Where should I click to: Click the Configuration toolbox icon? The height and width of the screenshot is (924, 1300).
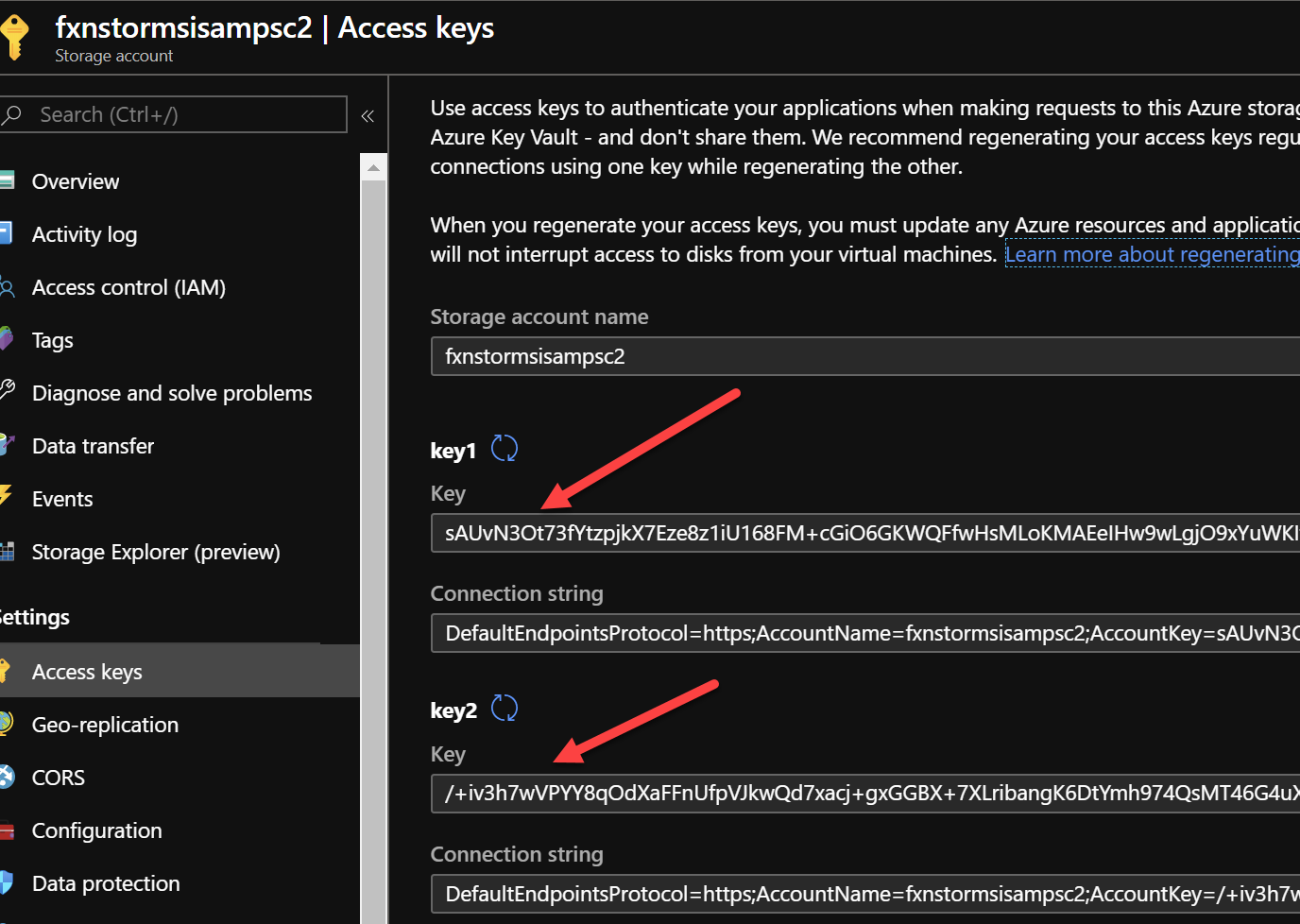[7, 831]
